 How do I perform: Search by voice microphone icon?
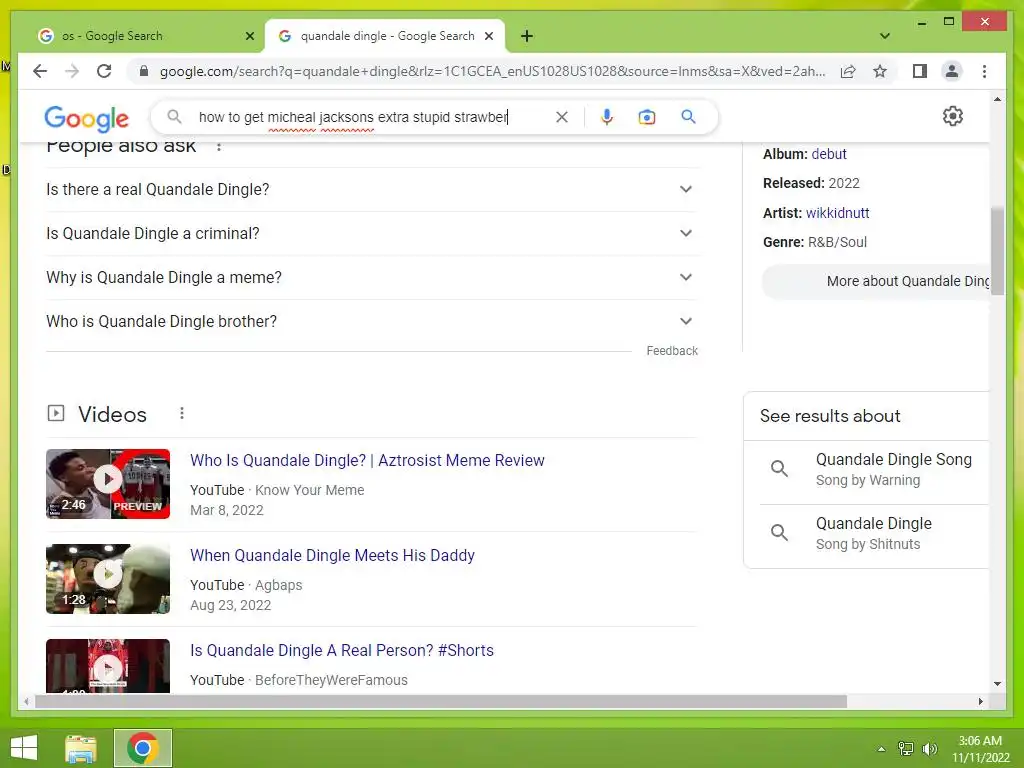tap(607, 117)
